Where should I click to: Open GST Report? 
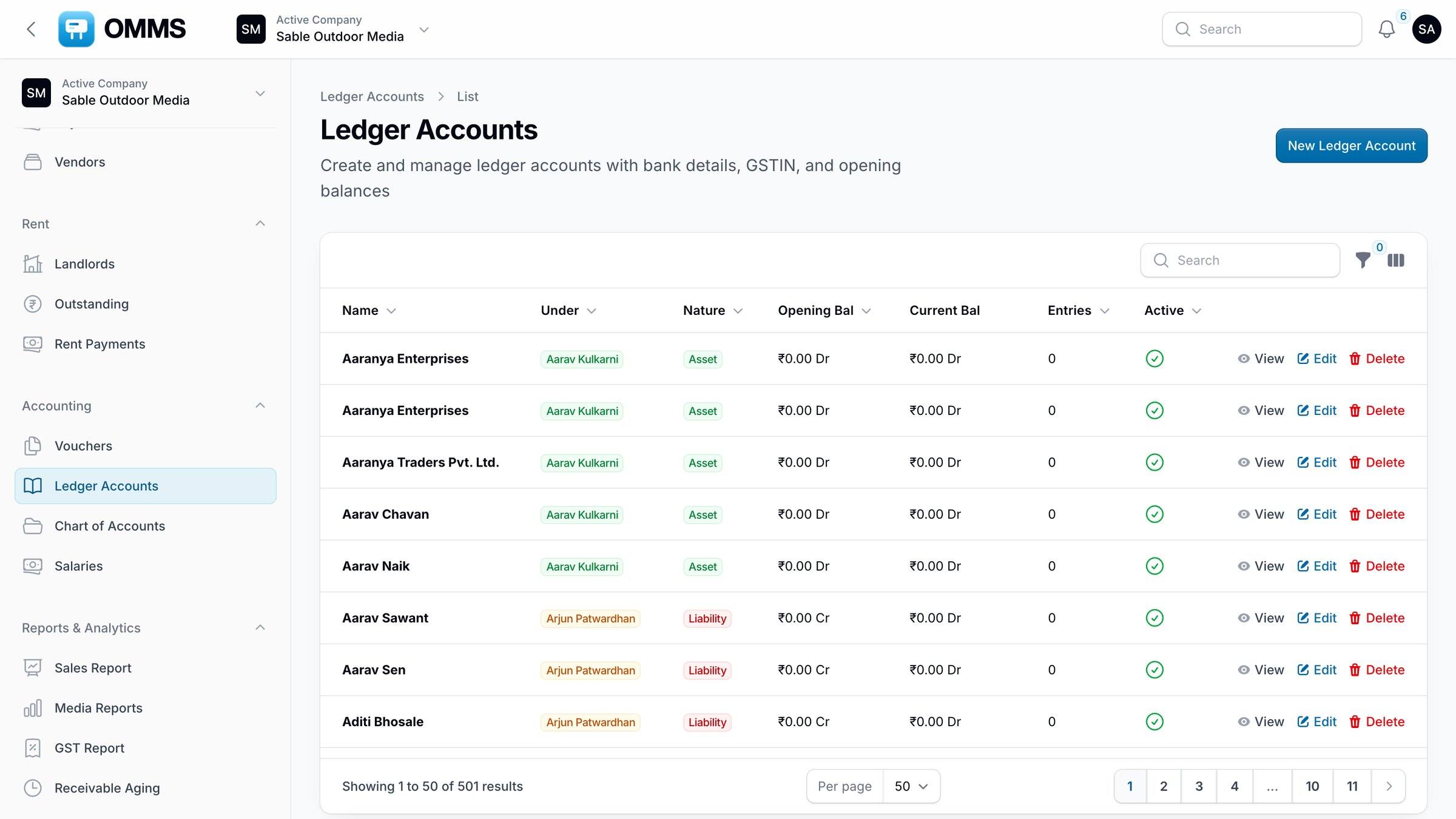tap(146, 748)
